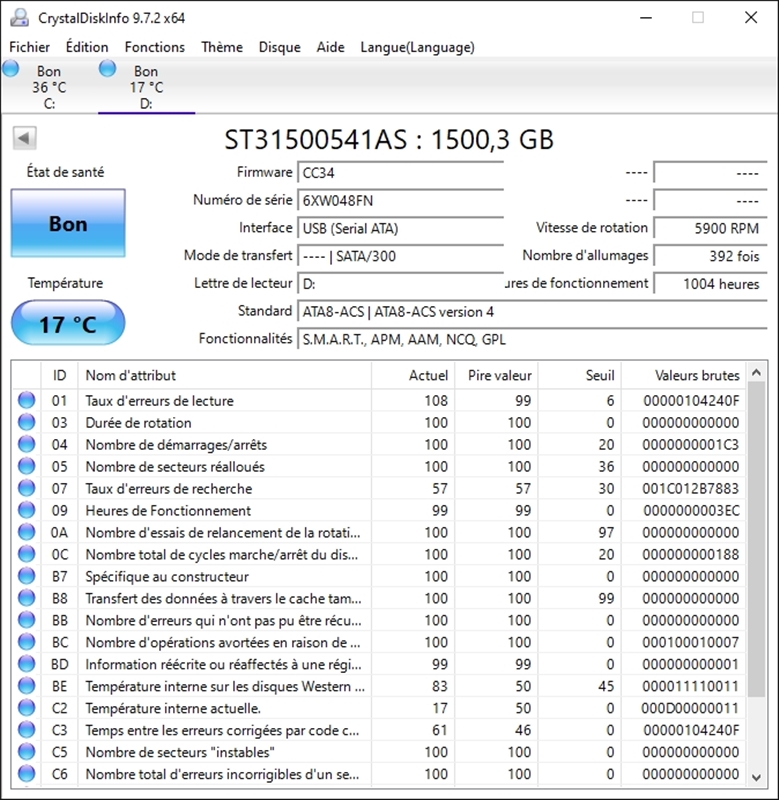This screenshot has width=779, height=800.
Task: Open the Langue(Language) menu
Action: pos(417,47)
